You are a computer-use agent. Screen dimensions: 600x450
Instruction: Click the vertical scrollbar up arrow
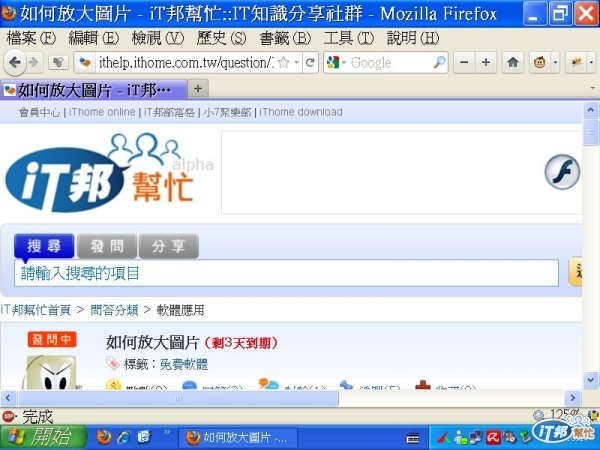pyautogui.click(x=590, y=110)
